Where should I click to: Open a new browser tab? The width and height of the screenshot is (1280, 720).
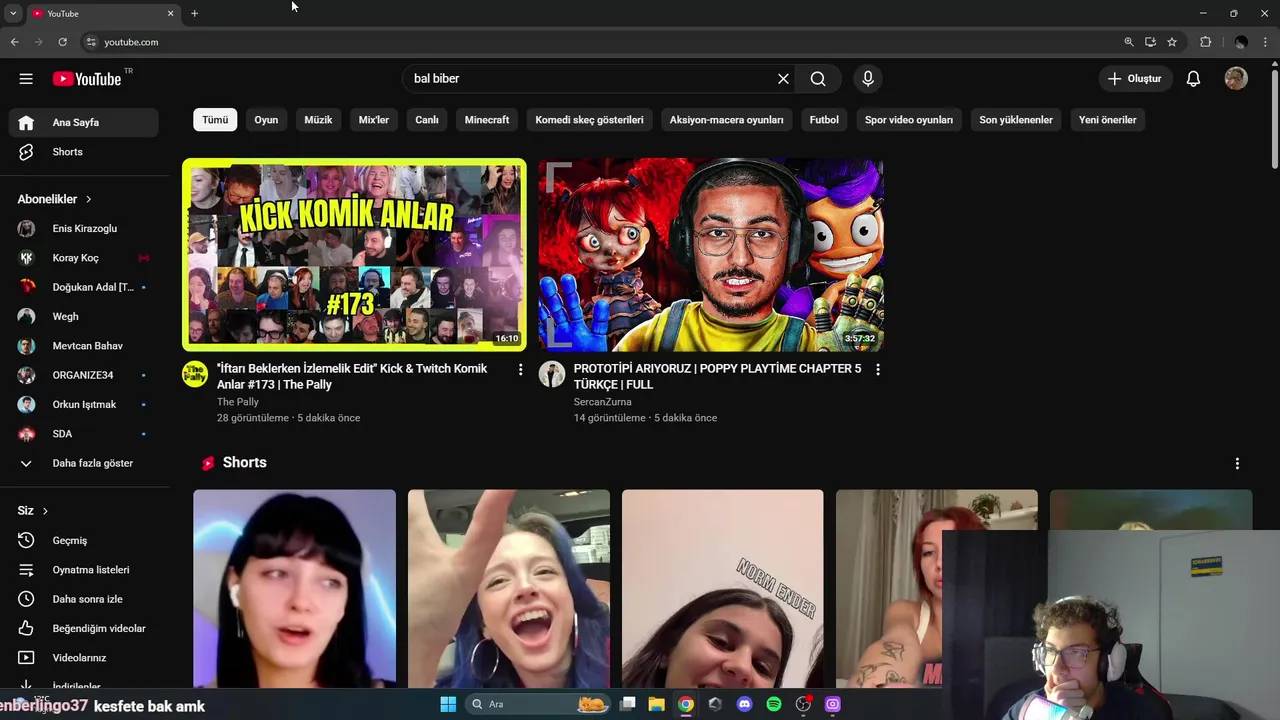(x=194, y=13)
